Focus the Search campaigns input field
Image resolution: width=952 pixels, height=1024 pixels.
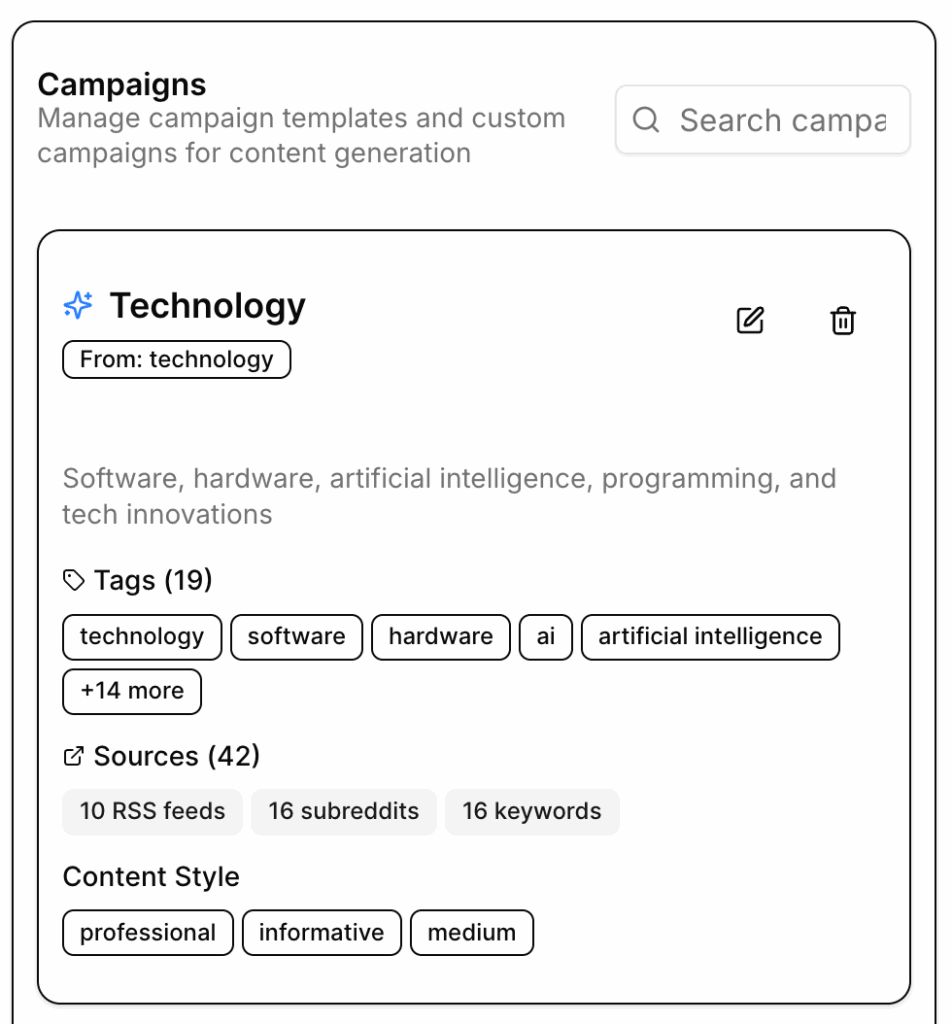pyautogui.click(x=782, y=120)
